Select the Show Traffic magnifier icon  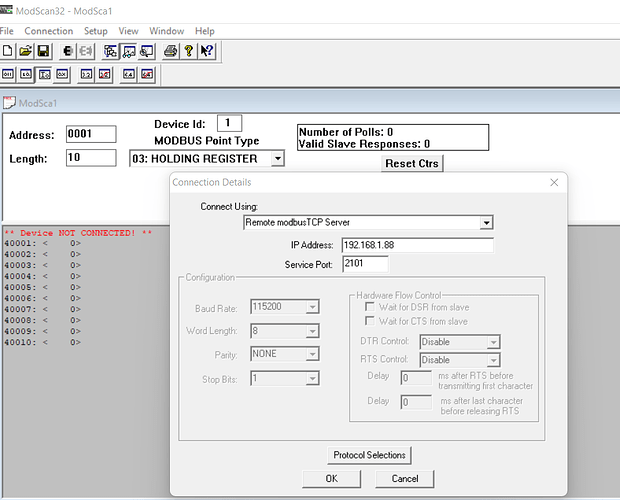147,51
